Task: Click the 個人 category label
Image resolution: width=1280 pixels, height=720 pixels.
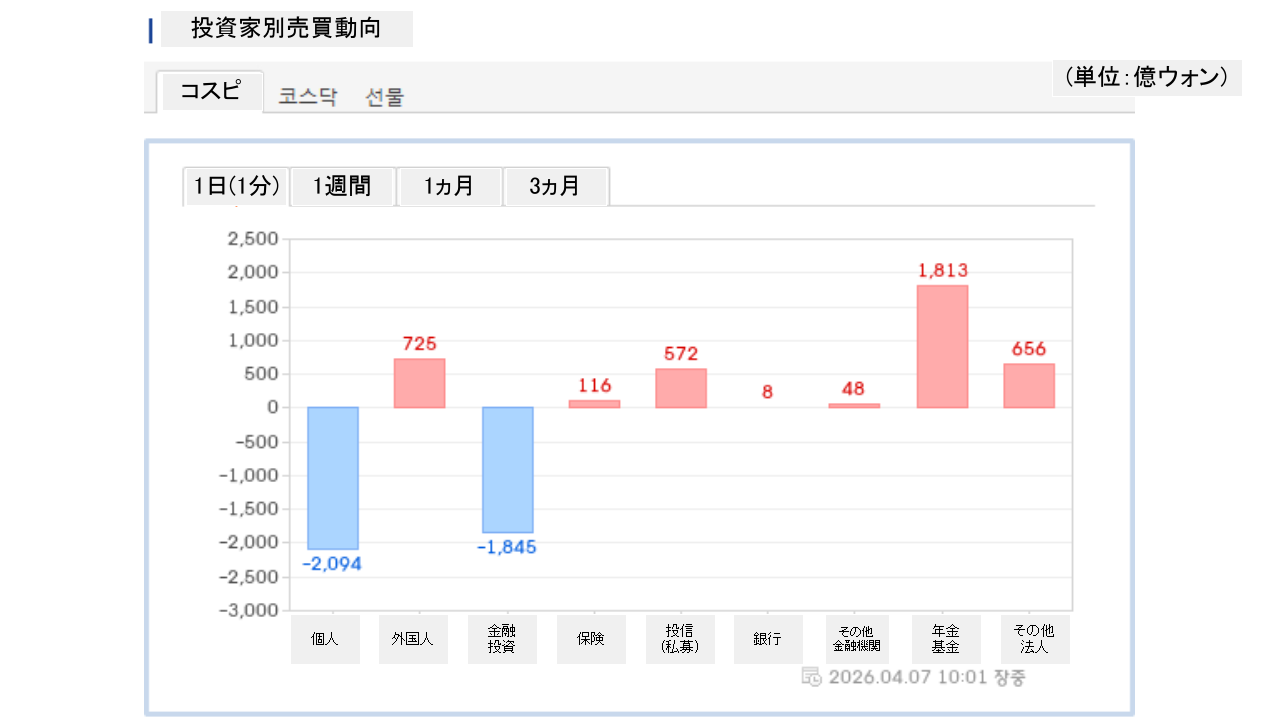Action: point(325,639)
